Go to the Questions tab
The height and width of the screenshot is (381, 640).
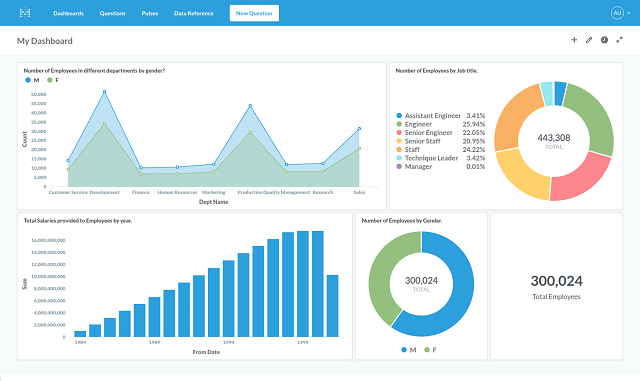(113, 13)
